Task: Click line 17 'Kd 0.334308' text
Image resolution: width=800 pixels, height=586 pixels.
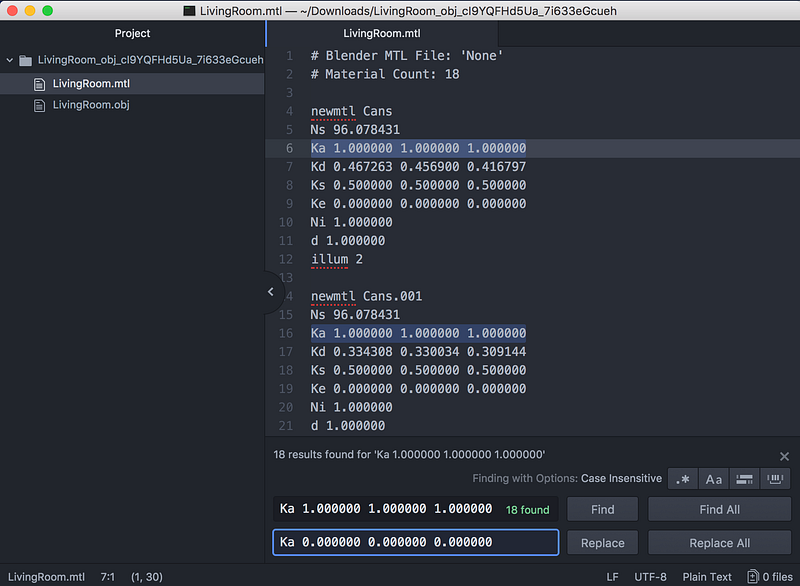Action: click(418, 352)
